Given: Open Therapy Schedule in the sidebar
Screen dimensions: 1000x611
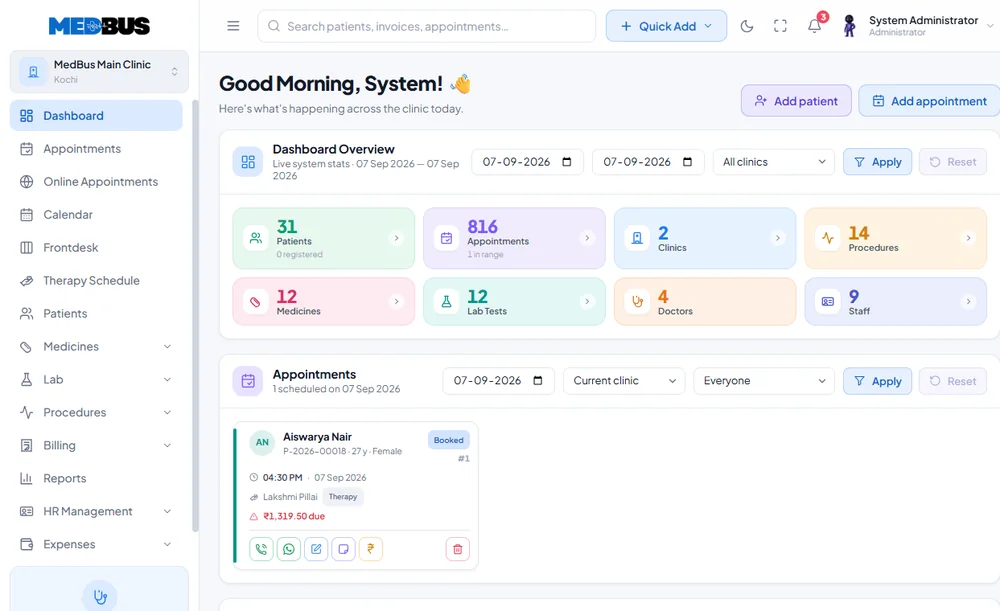Looking at the screenshot, I should tap(96, 281).
